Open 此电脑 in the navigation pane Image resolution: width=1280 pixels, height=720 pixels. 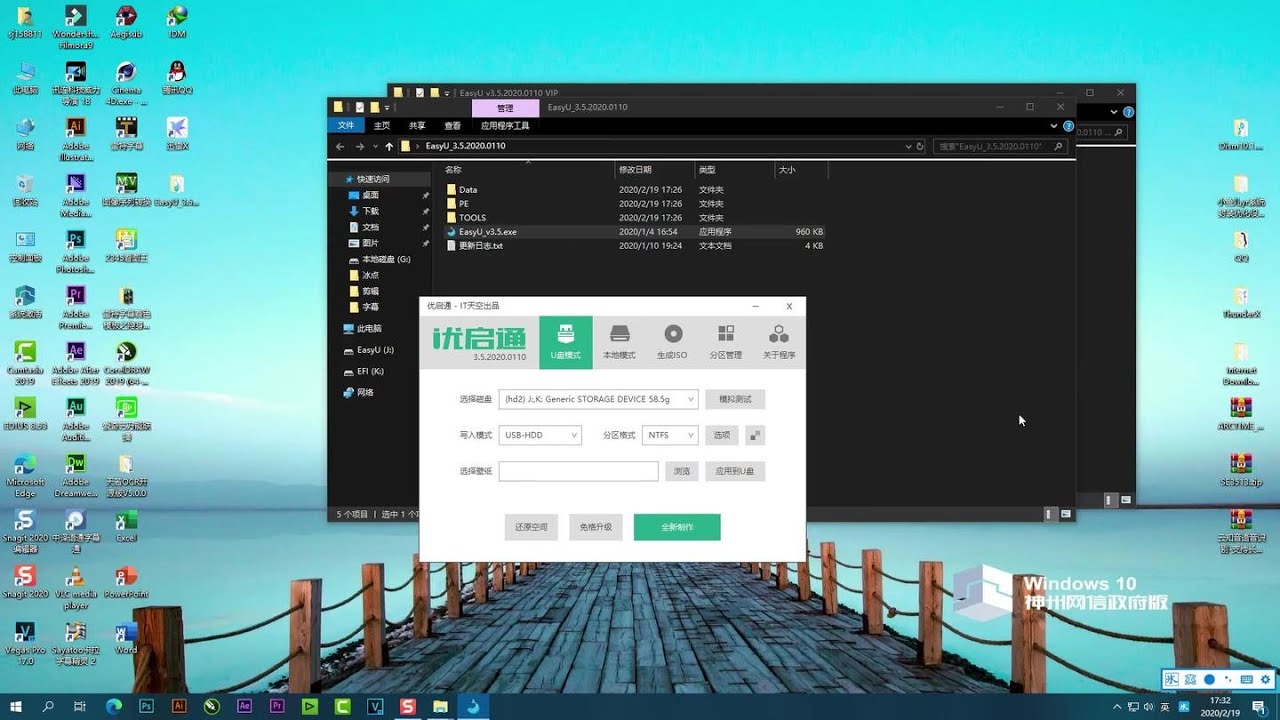click(369, 328)
